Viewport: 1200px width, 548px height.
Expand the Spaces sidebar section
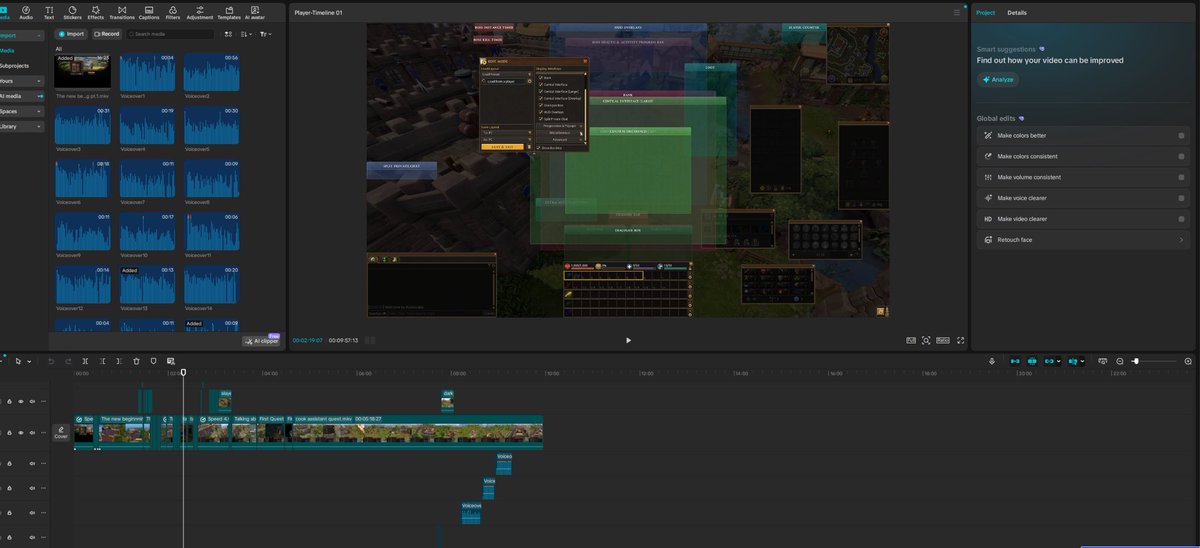[22, 111]
